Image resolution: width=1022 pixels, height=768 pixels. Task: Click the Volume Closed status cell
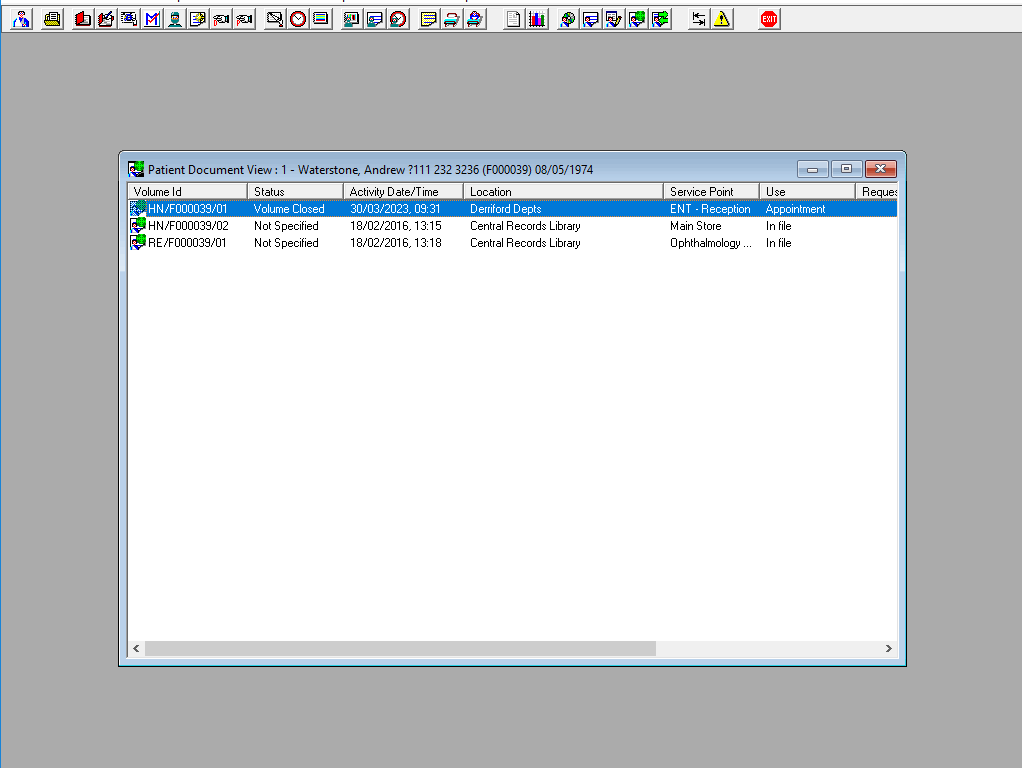(x=289, y=209)
